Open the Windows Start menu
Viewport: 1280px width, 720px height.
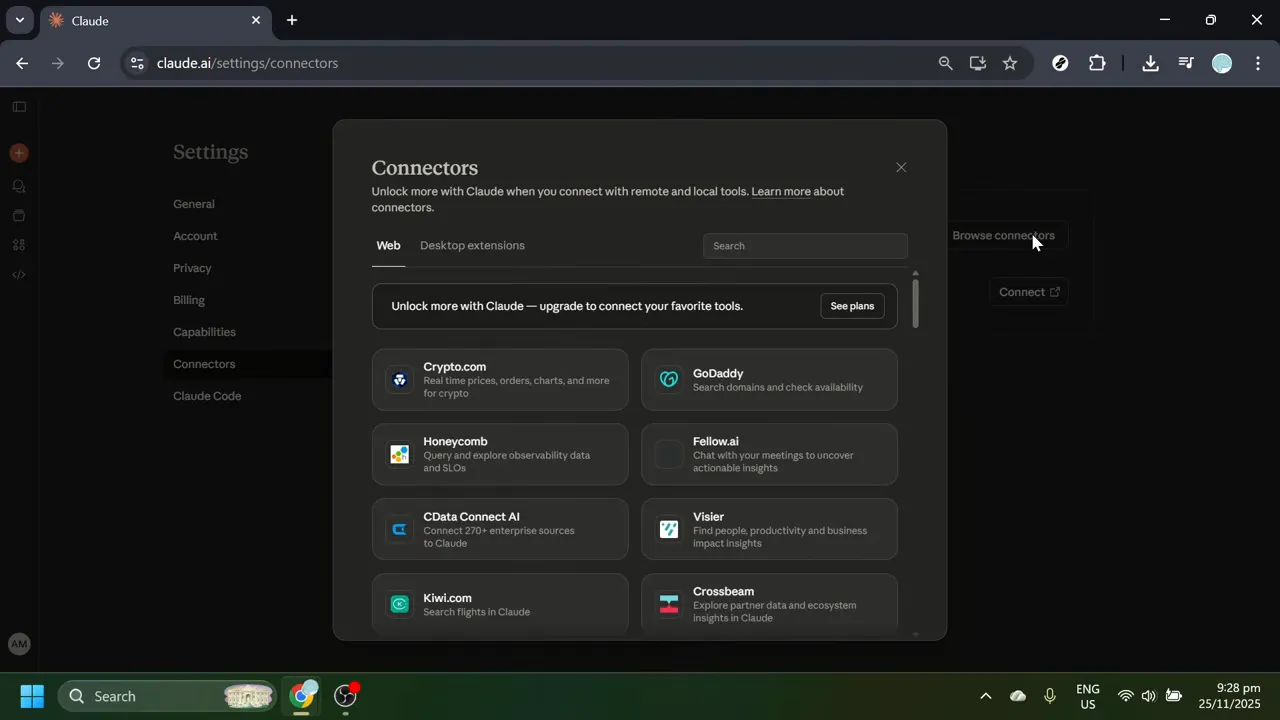point(32,696)
